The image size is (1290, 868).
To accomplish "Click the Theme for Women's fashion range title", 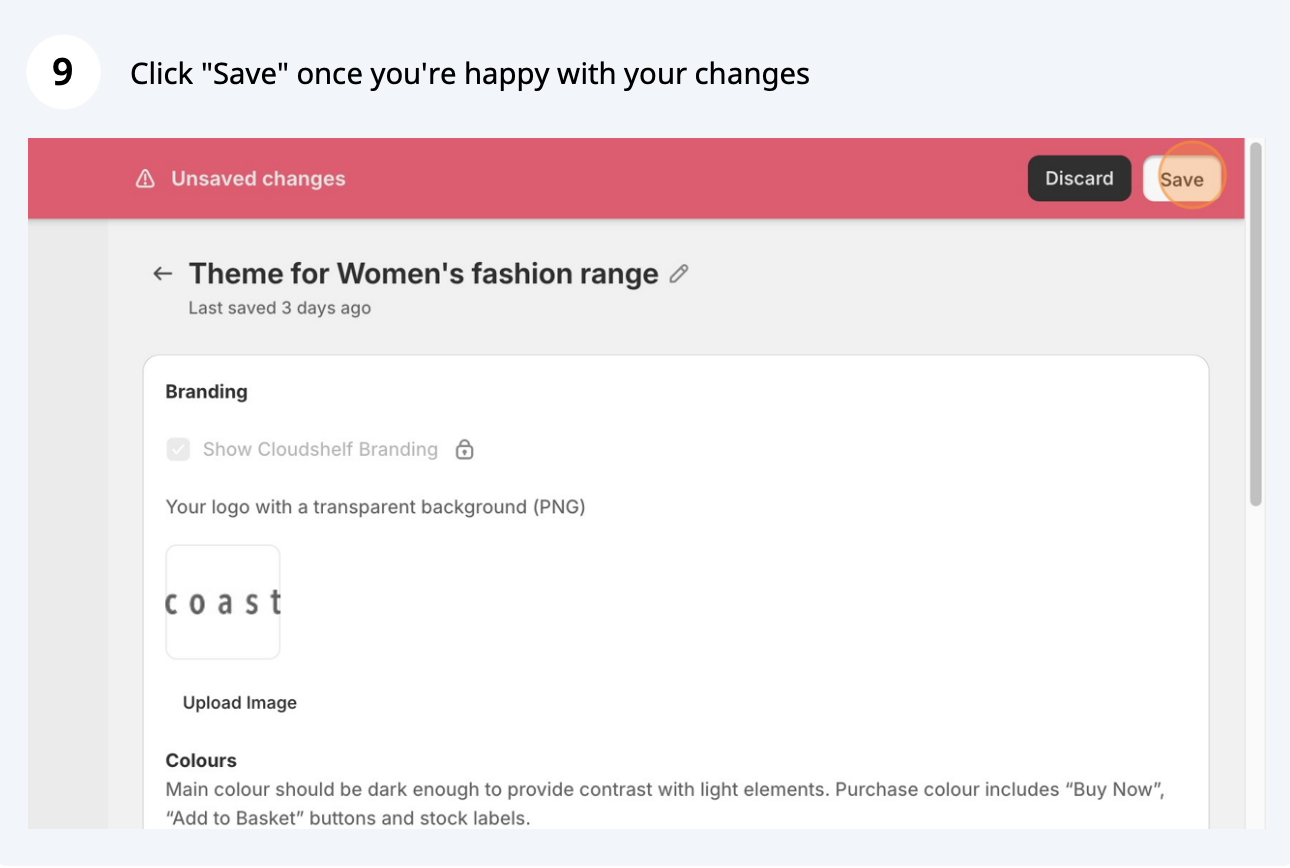I will [423, 274].
